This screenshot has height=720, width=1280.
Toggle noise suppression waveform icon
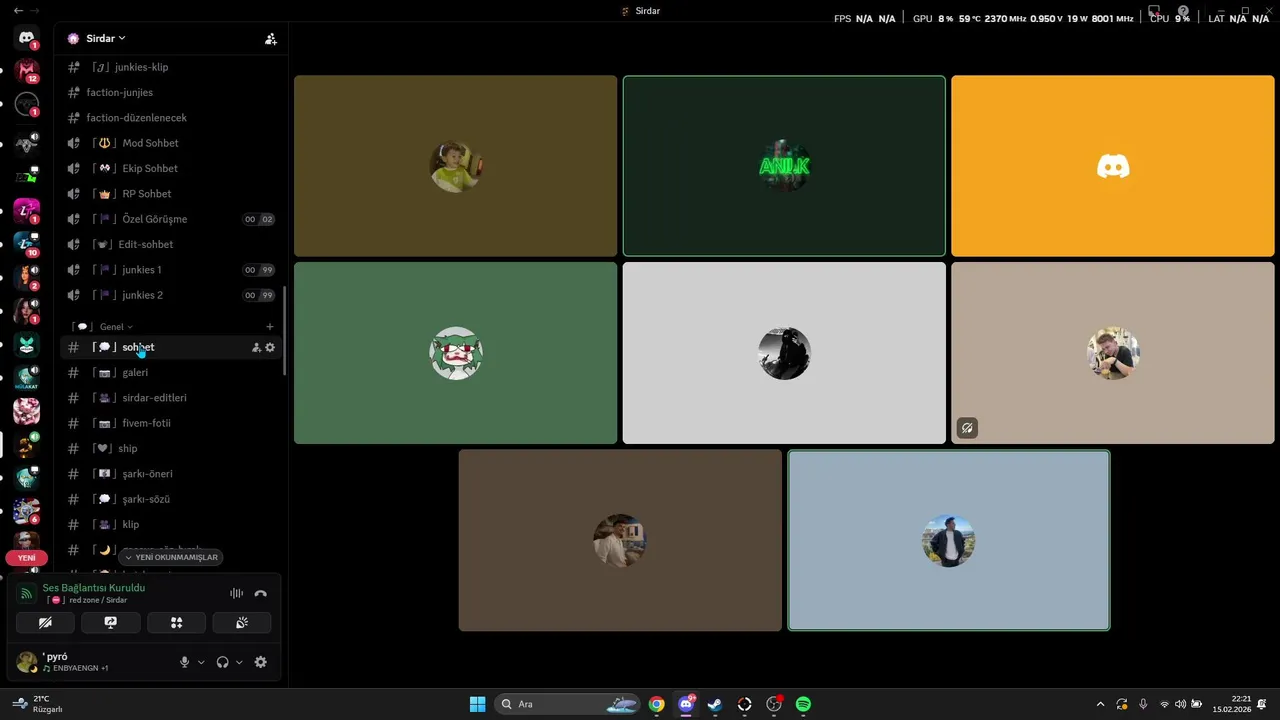236,594
